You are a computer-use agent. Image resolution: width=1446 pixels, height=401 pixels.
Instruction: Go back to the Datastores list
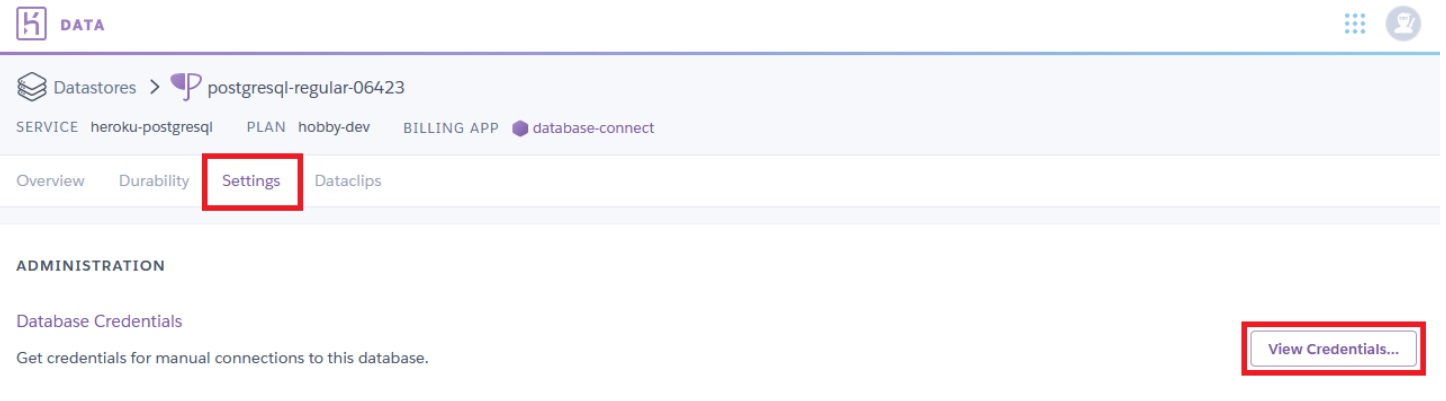94,88
